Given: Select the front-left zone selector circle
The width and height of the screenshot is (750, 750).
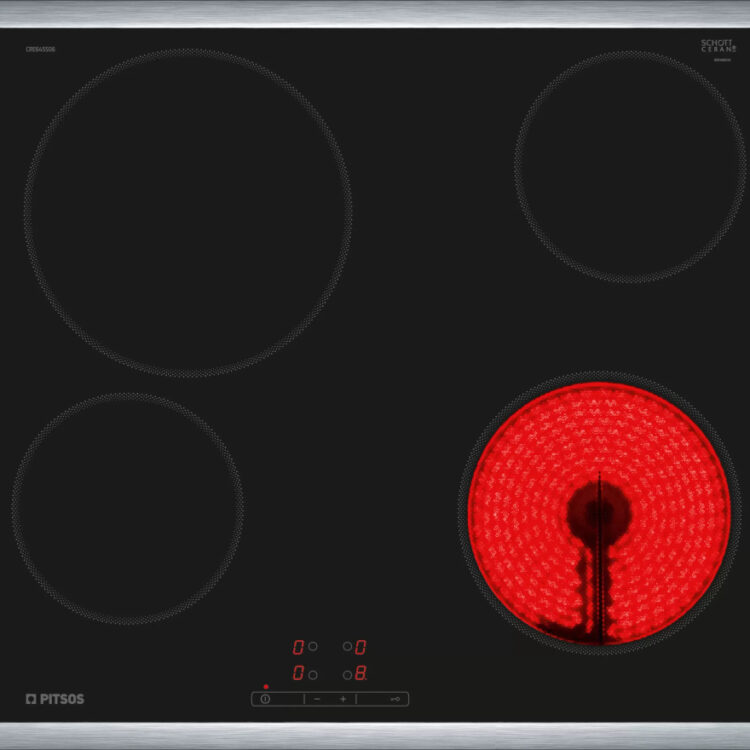Looking at the screenshot, I should pos(313,675).
